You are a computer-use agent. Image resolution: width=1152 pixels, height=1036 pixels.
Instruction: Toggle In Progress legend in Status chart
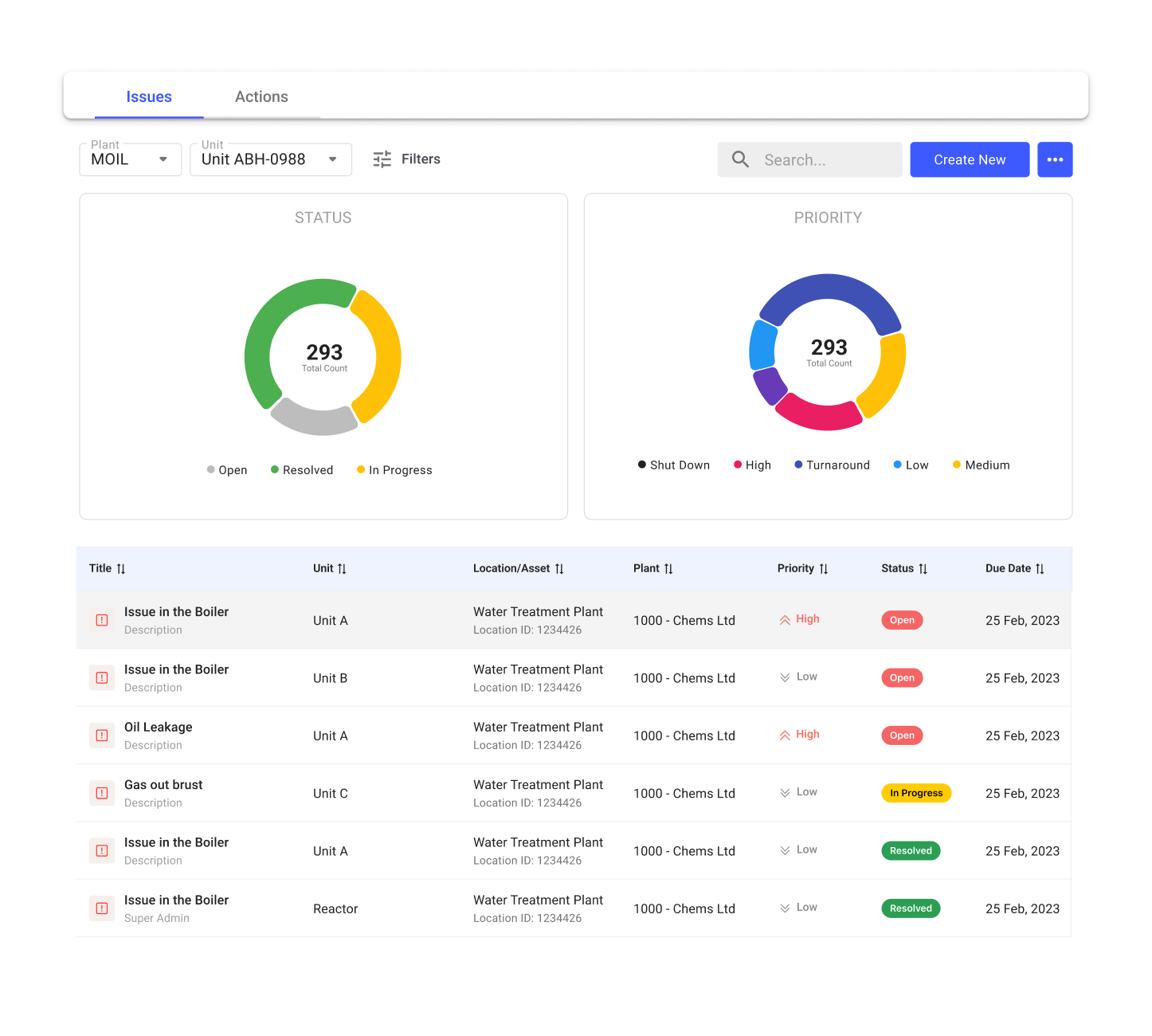[x=394, y=470]
